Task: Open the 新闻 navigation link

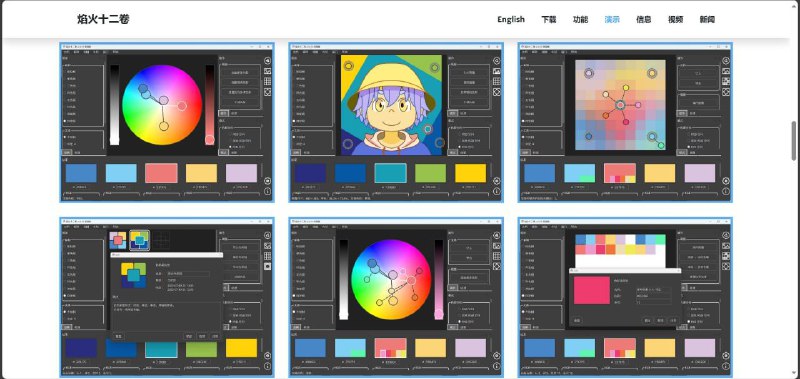Action: (x=707, y=19)
